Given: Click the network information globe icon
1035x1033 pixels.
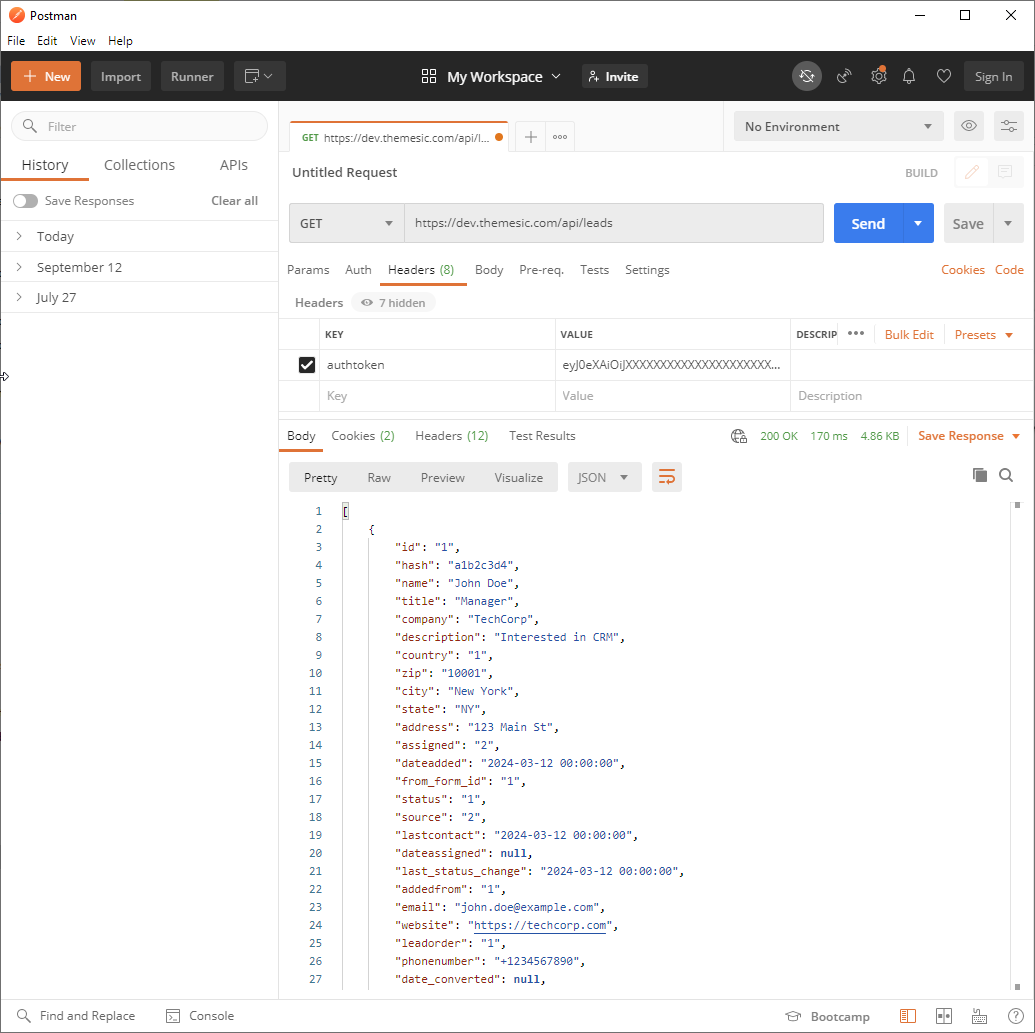Looking at the screenshot, I should point(739,436).
